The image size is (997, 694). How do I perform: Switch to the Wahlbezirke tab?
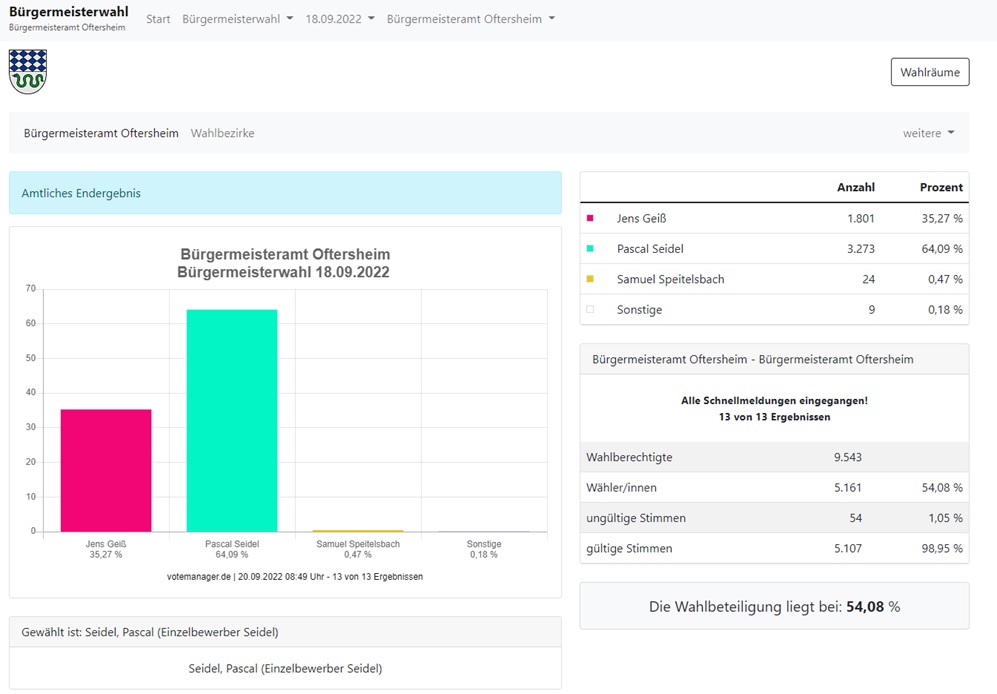[x=223, y=133]
